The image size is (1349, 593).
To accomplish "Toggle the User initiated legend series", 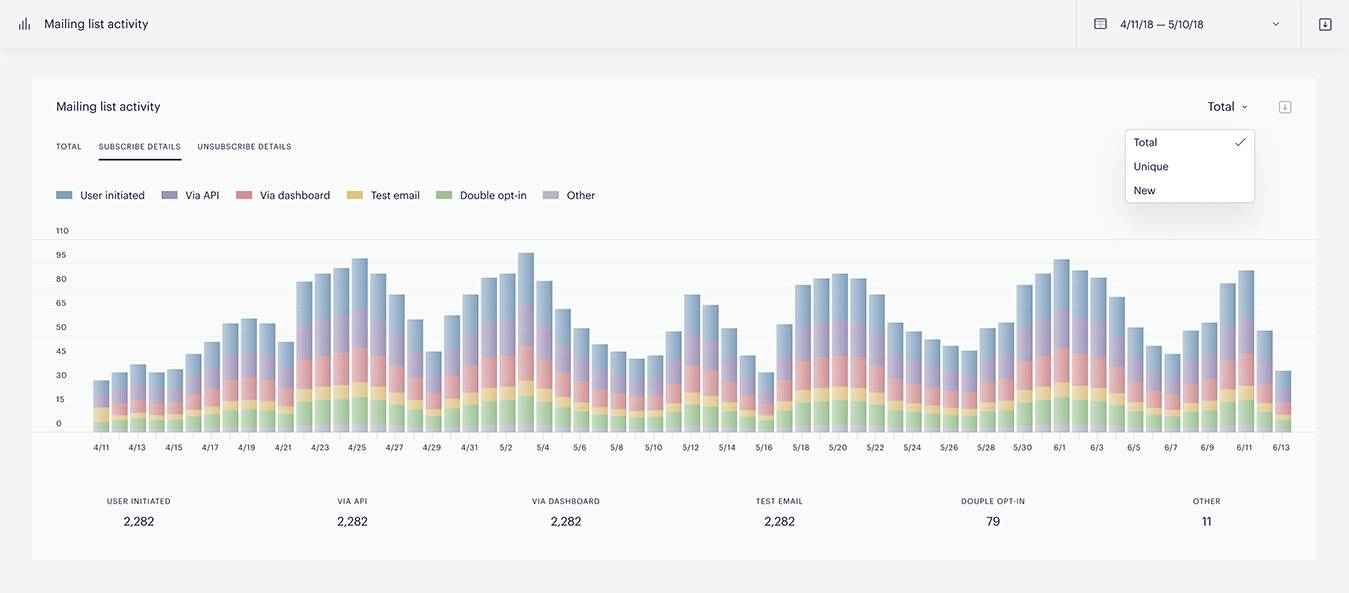I will click(x=101, y=196).
